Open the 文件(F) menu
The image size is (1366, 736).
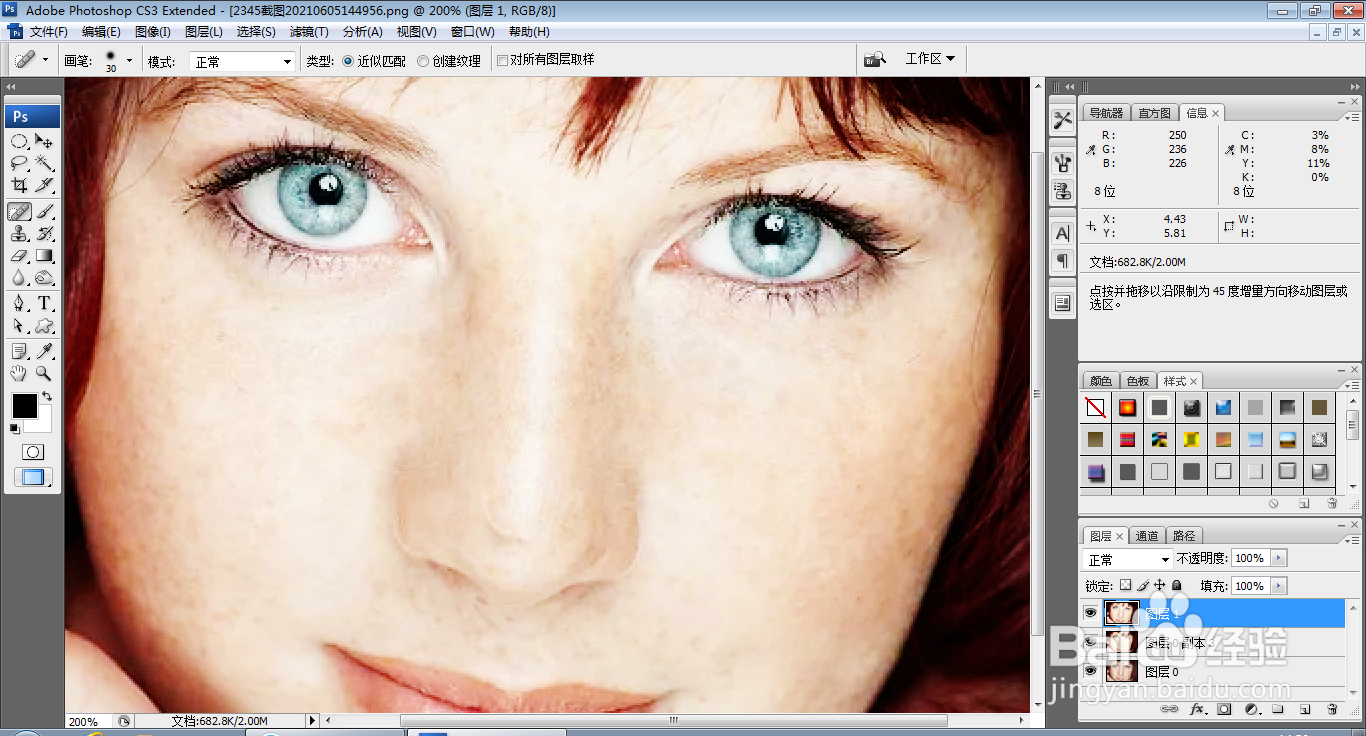coord(49,32)
